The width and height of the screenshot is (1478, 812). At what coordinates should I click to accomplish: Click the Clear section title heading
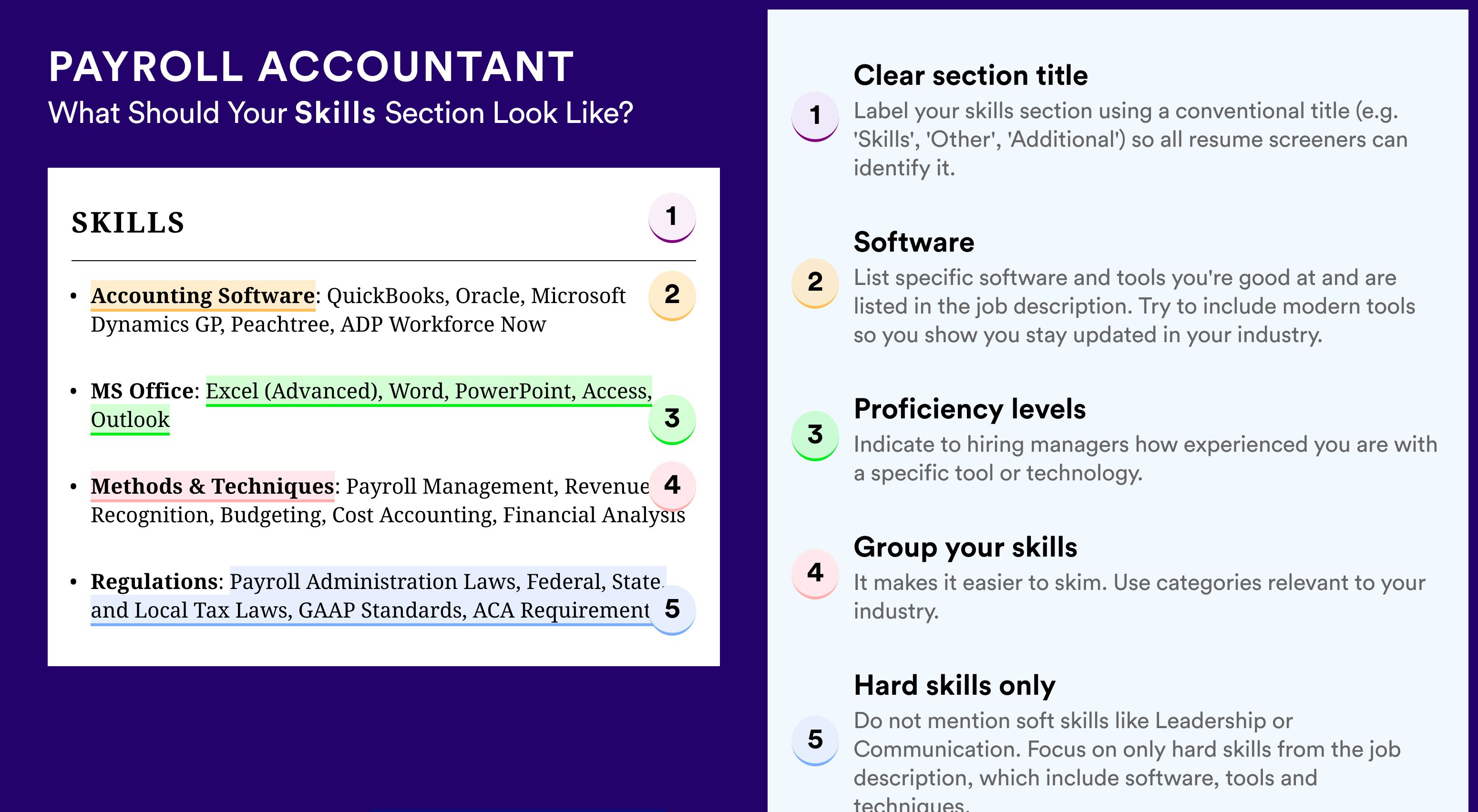tap(970, 75)
